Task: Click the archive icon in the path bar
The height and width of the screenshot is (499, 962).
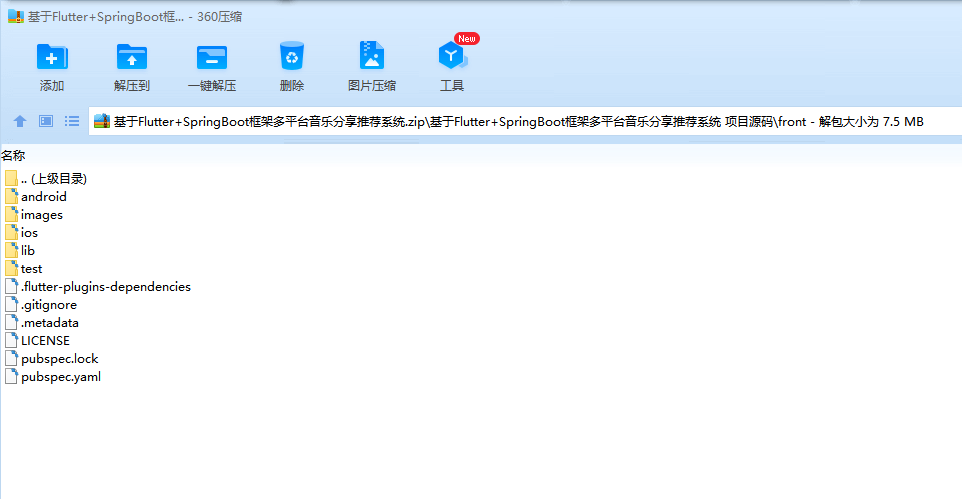Action: point(102,121)
